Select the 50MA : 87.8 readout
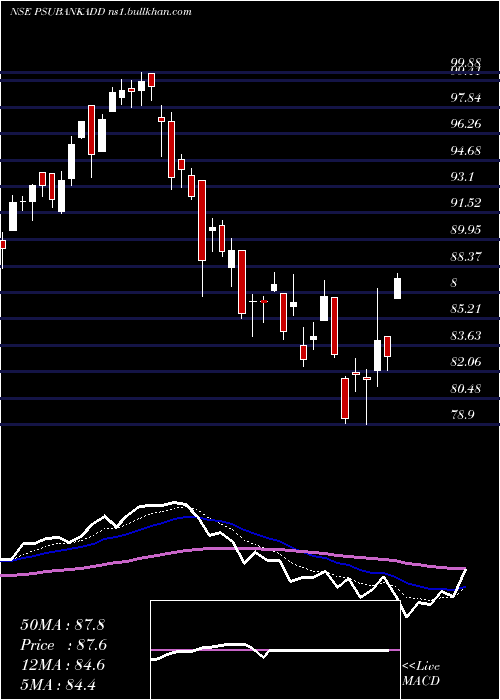500x700 pixels. click(x=63, y=625)
